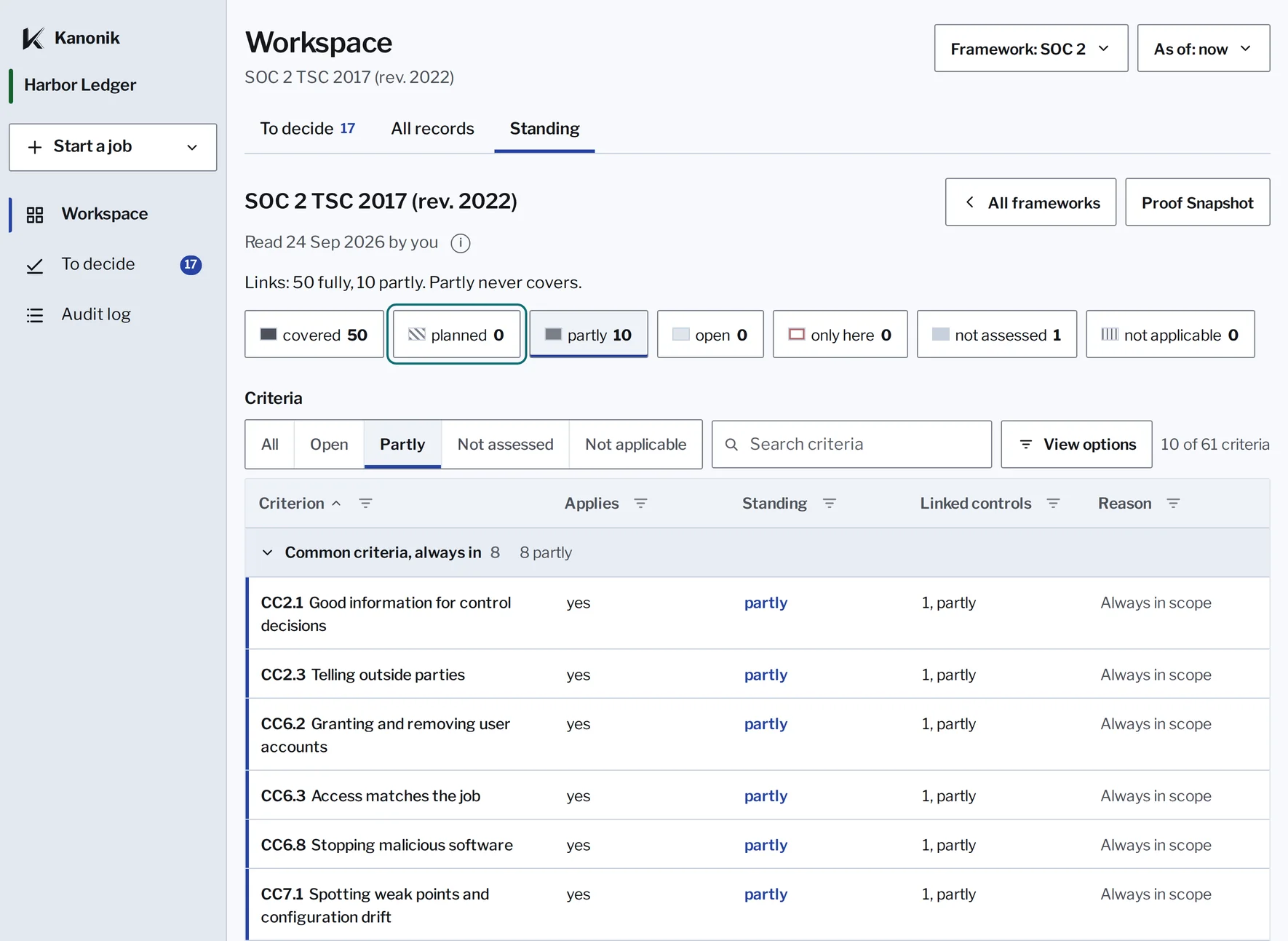Select the CC6.3 Access matches the job row
1288x941 pixels.
(x=758, y=795)
